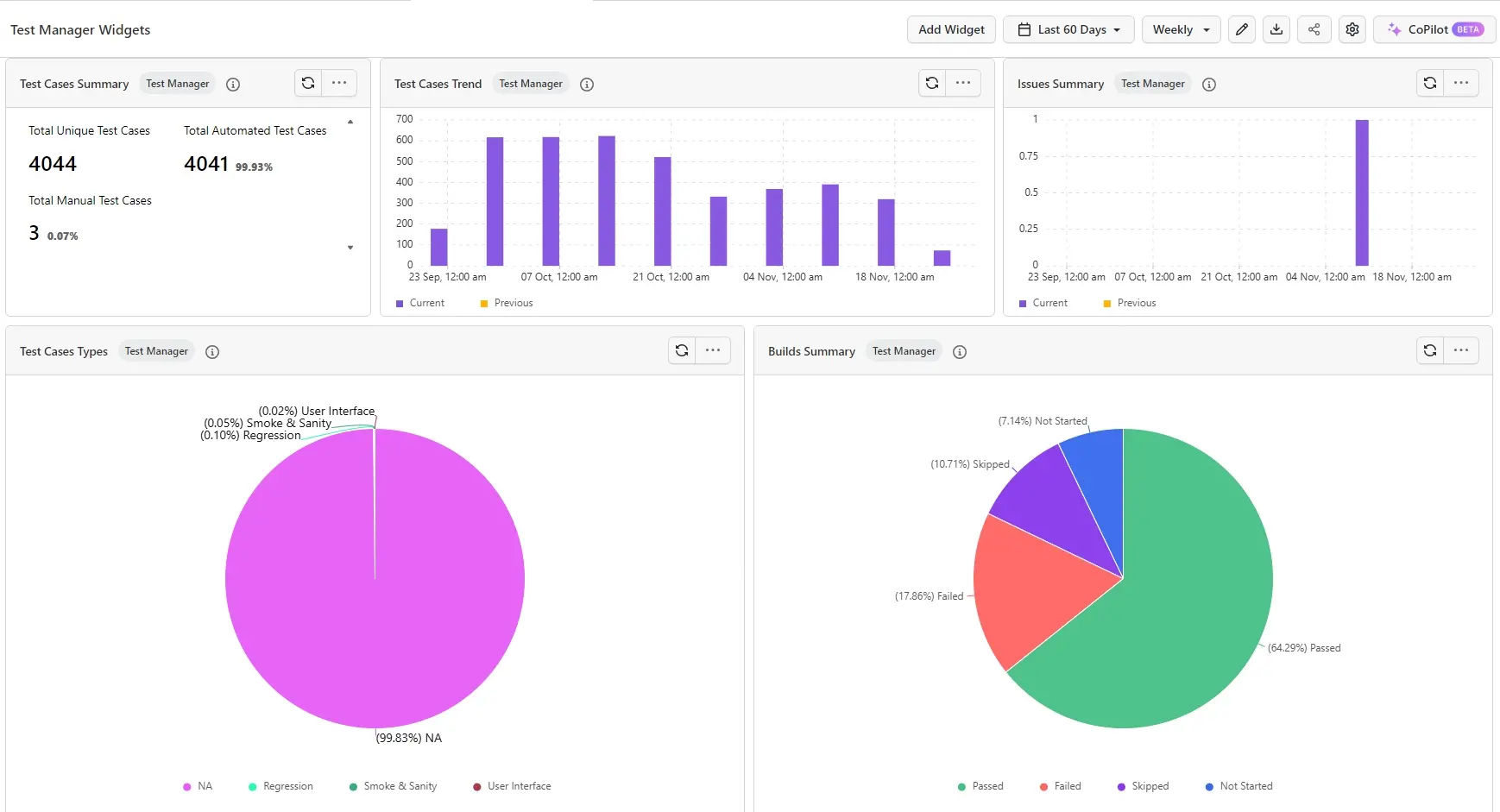Open dashboard settings with the gear icon

[1352, 28]
